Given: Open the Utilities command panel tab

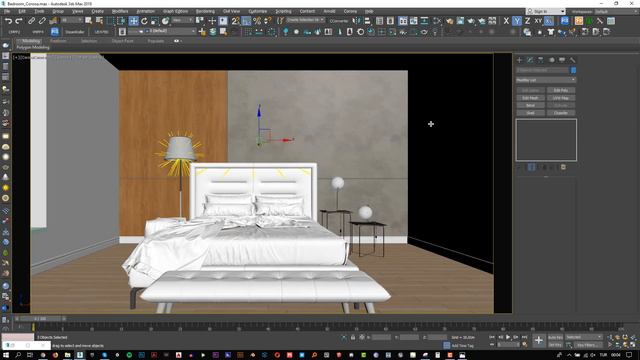Looking at the screenshot, I should coord(573,60).
